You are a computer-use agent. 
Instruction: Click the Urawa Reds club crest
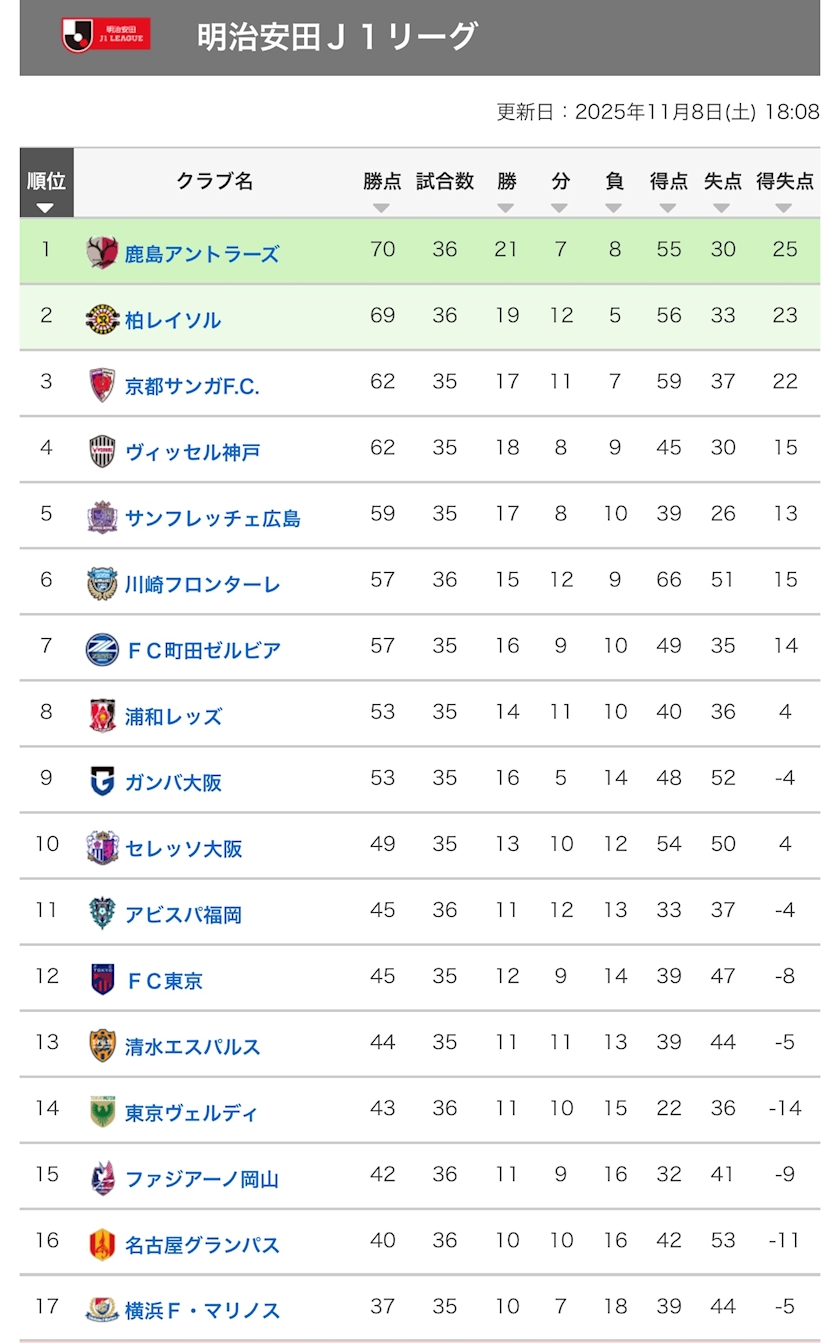point(102,715)
